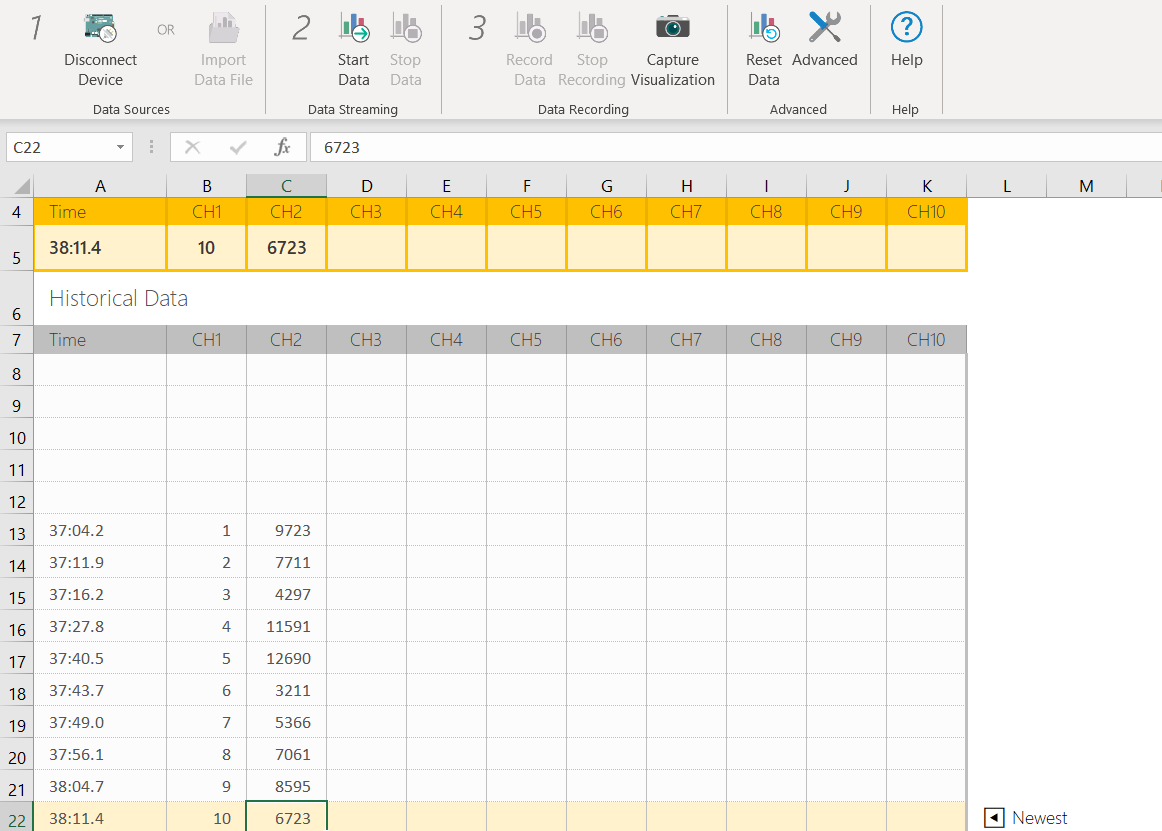
Task: Open Data Streamer Help
Action: tap(906, 27)
